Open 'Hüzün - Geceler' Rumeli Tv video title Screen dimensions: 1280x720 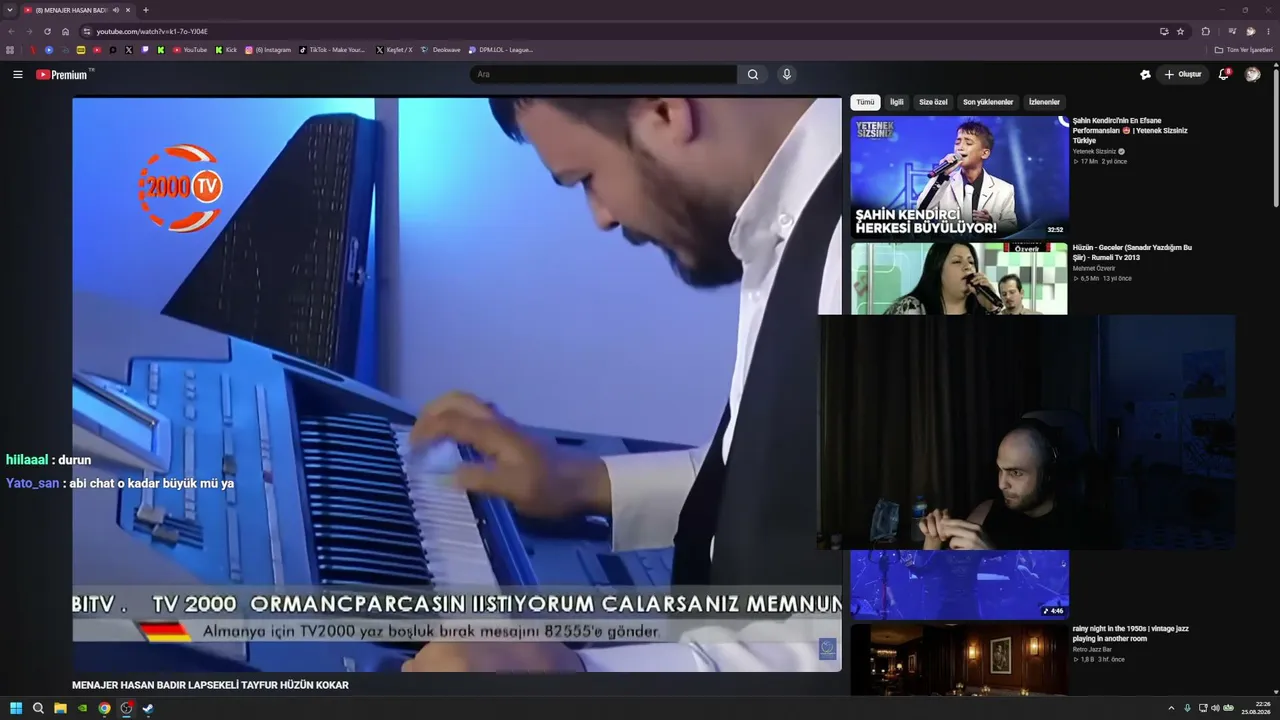1132,252
